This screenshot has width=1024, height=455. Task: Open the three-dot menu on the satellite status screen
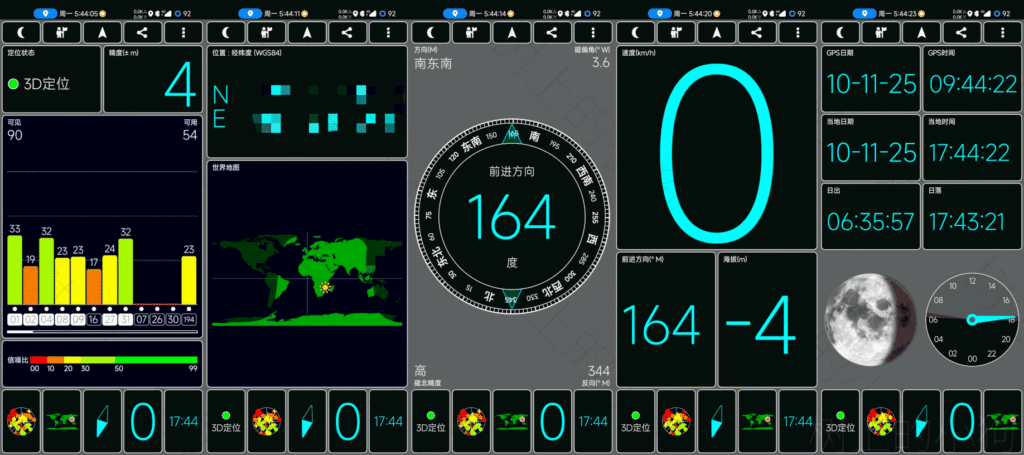pyautogui.click(x=183, y=32)
